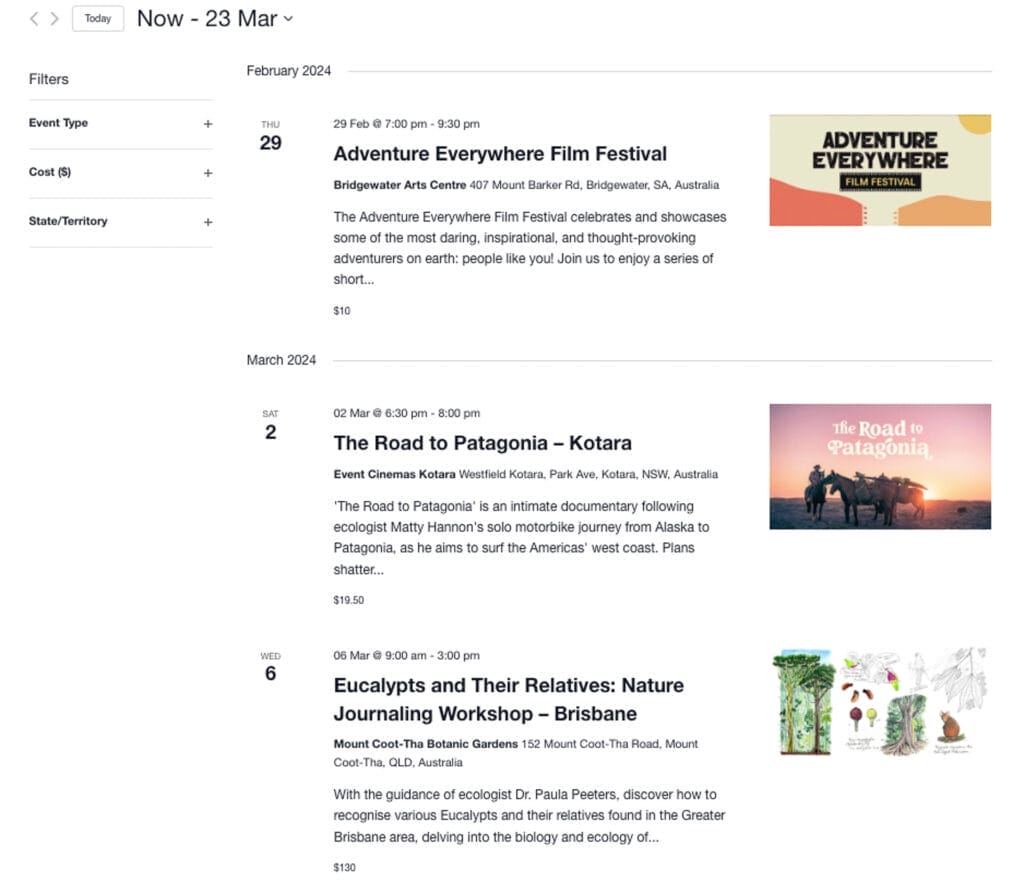This screenshot has width=1024, height=881.
Task: Expand the State/Territory filter plus icon
Action: tap(208, 222)
